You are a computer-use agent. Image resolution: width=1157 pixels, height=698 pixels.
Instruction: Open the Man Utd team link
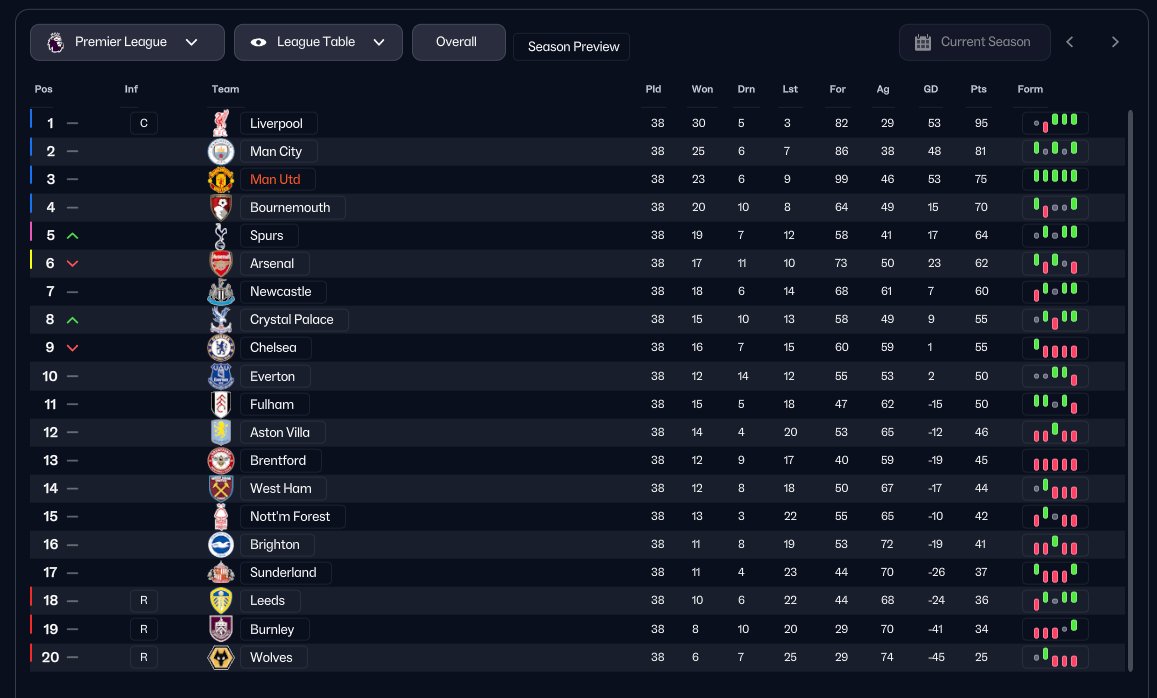click(x=275, y=180)
